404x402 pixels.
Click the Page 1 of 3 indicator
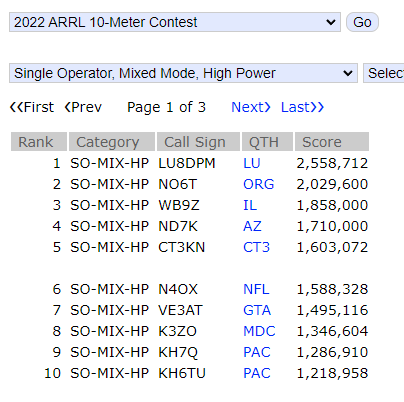(x=166, y=107)
